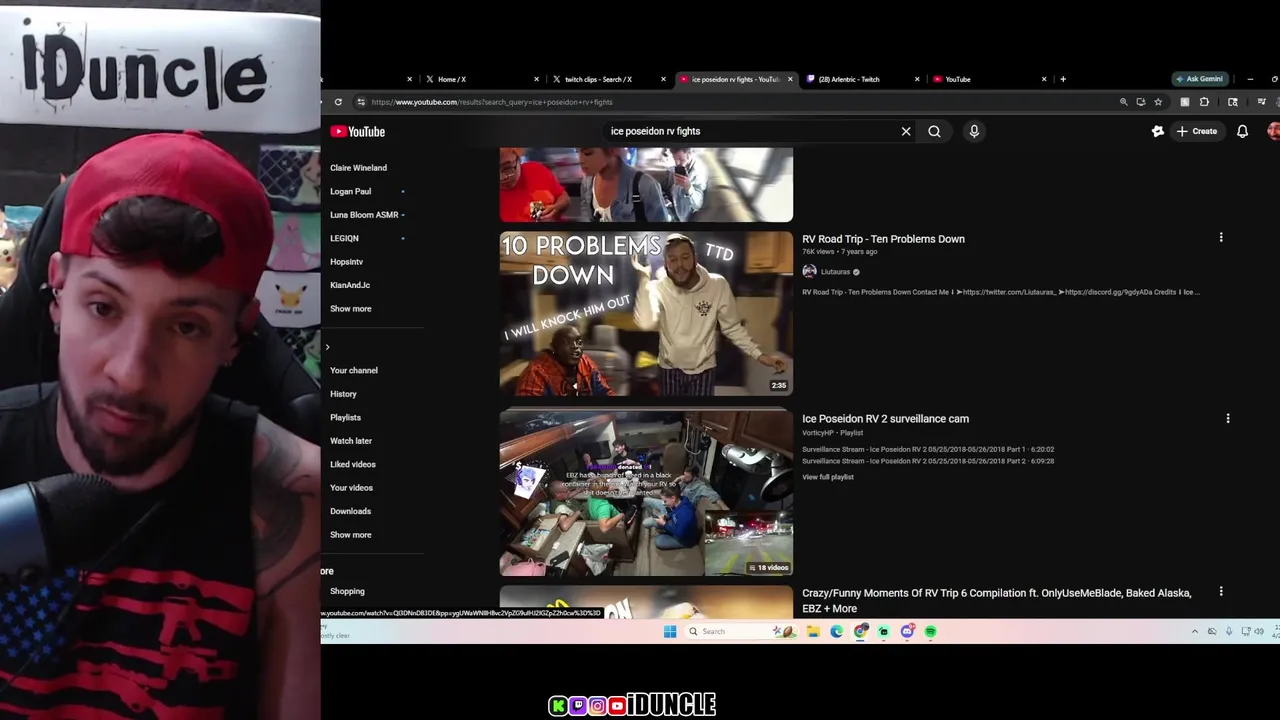Screen dimensions: 1280x720
Task: Open browser extensions puzzle icon
Action: (x=1204, y=102)
